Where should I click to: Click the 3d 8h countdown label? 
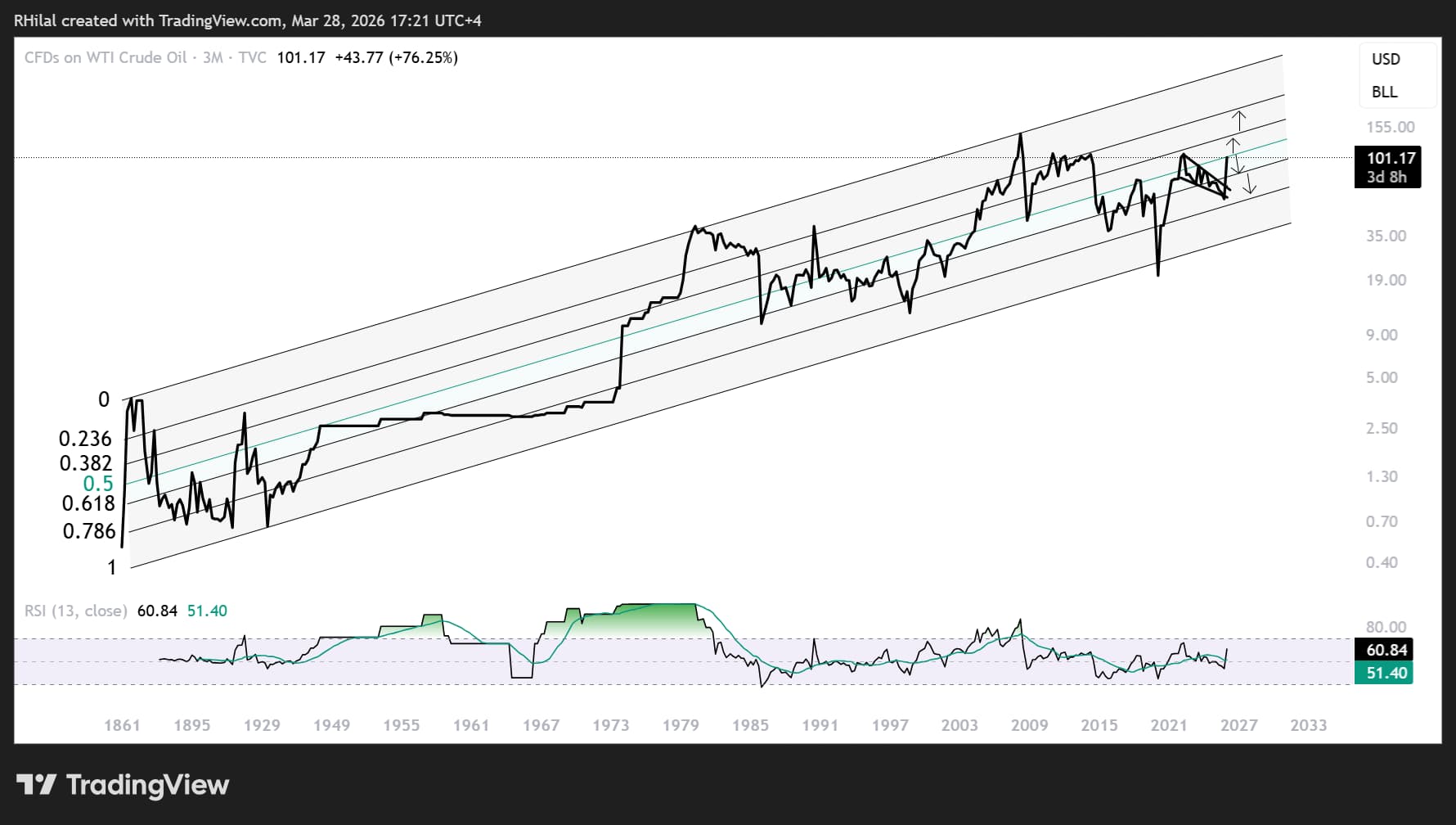(x=1386, y=177)
